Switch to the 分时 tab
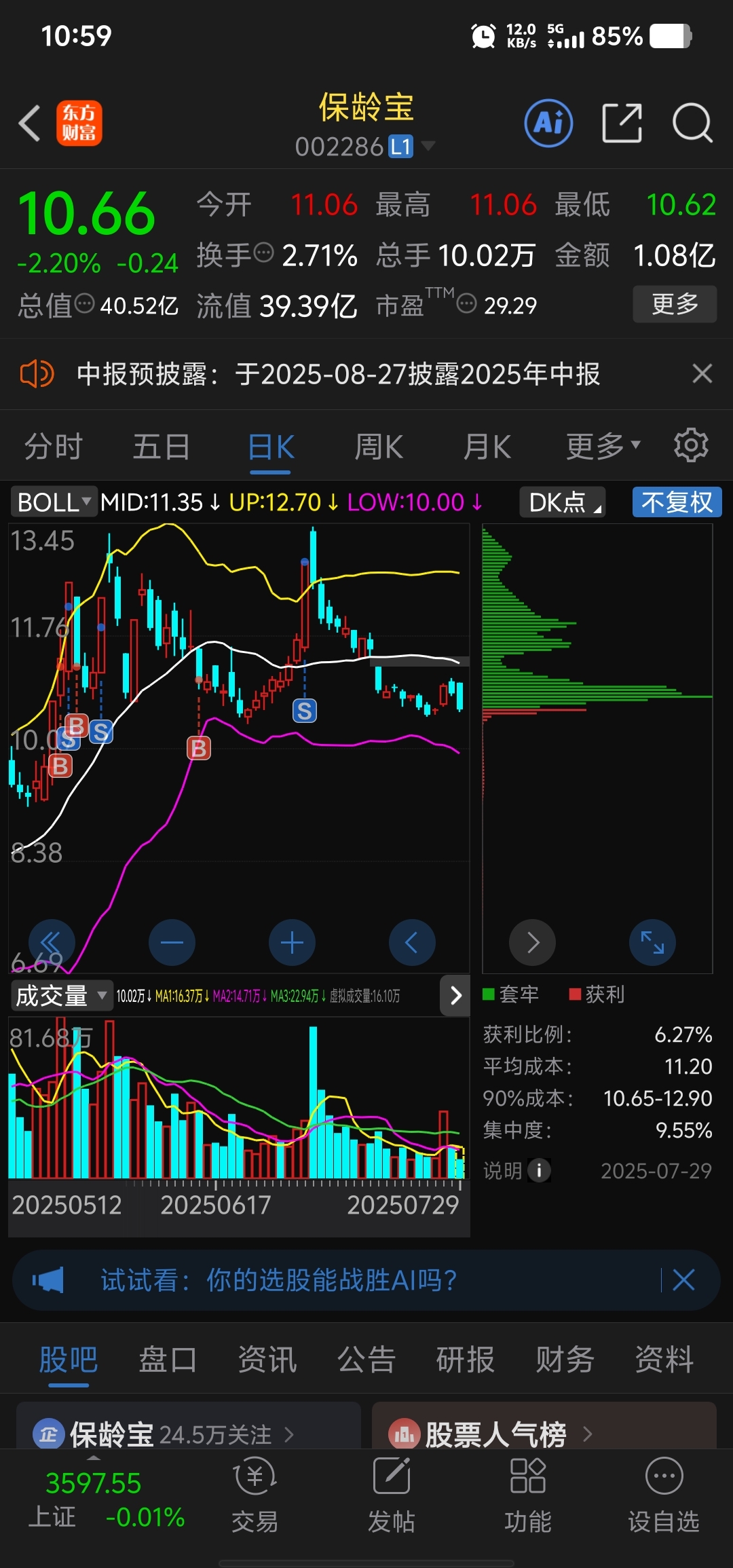This screenshot has height=1568, width=733. [54, 447]
